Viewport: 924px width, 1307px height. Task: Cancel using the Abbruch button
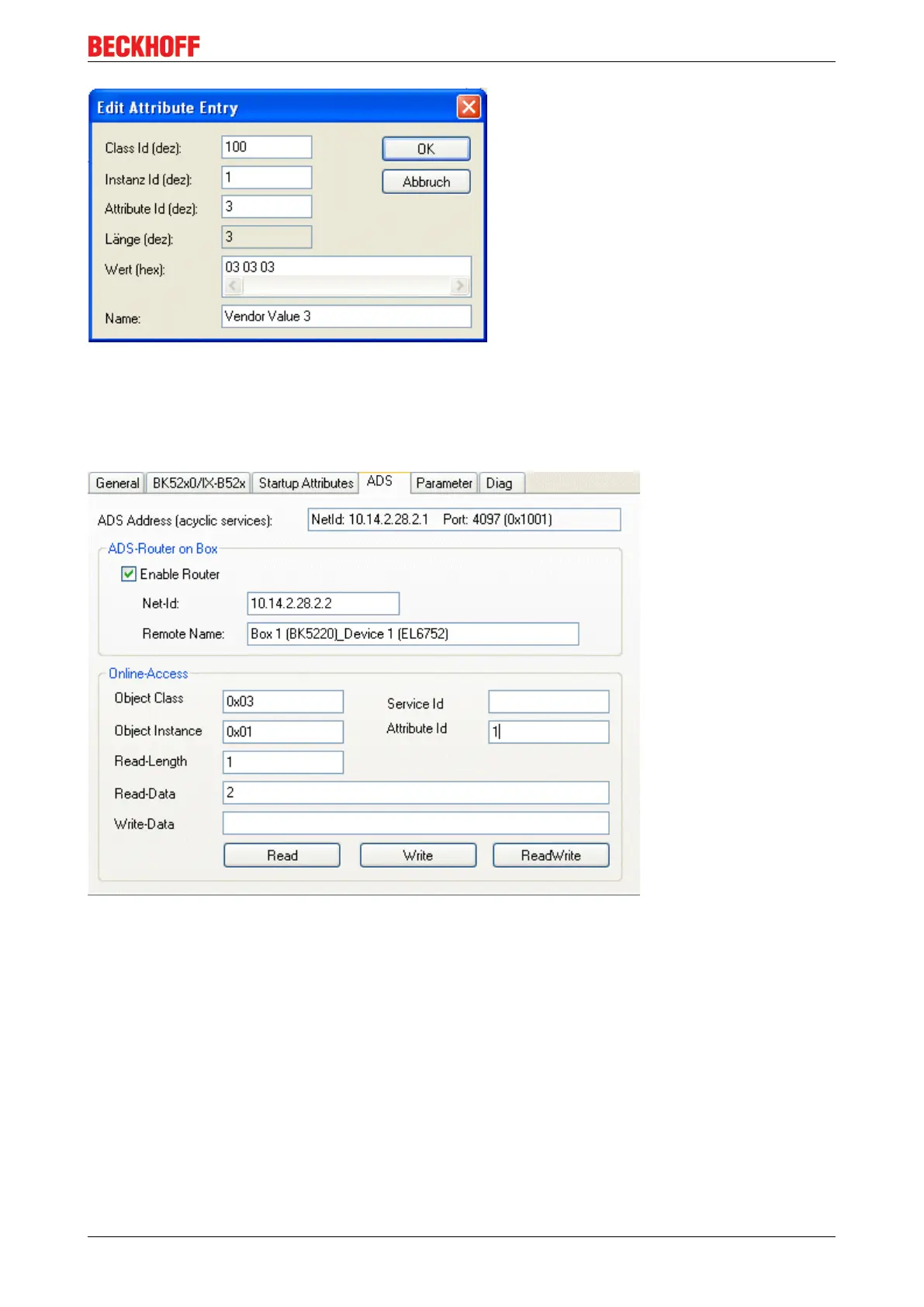[x=426, y=182]
